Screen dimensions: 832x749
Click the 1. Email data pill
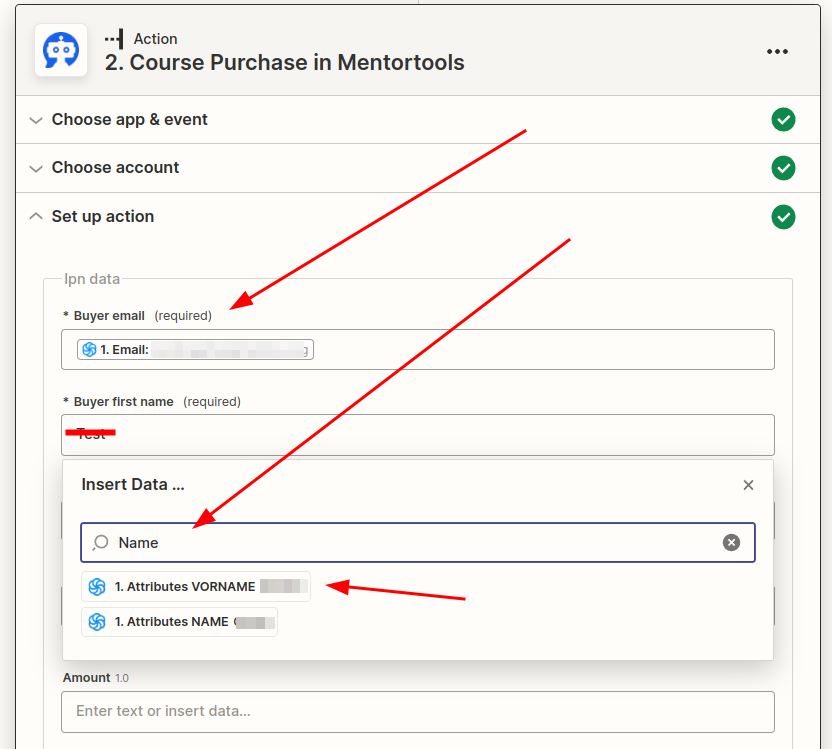click(195, 350)
